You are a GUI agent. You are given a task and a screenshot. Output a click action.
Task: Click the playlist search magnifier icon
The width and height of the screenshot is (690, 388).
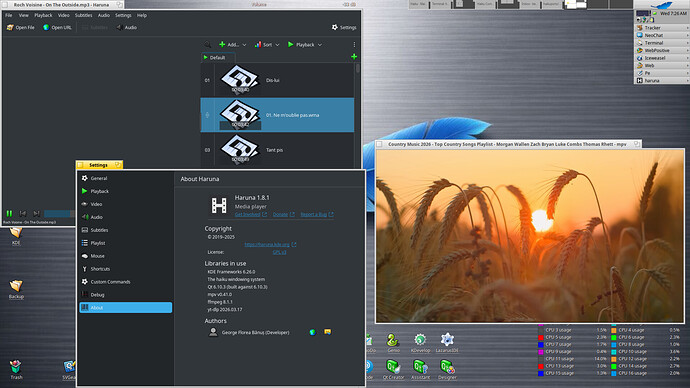coord(208,44)
